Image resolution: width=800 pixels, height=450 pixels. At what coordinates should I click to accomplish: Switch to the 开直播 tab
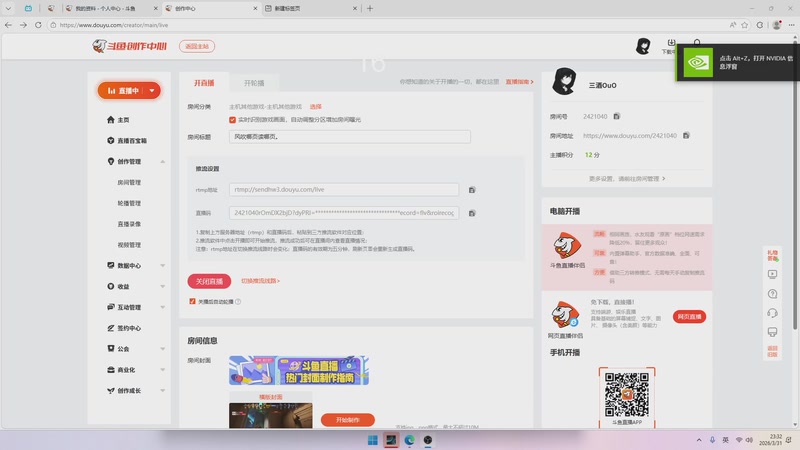click(204, 83)
